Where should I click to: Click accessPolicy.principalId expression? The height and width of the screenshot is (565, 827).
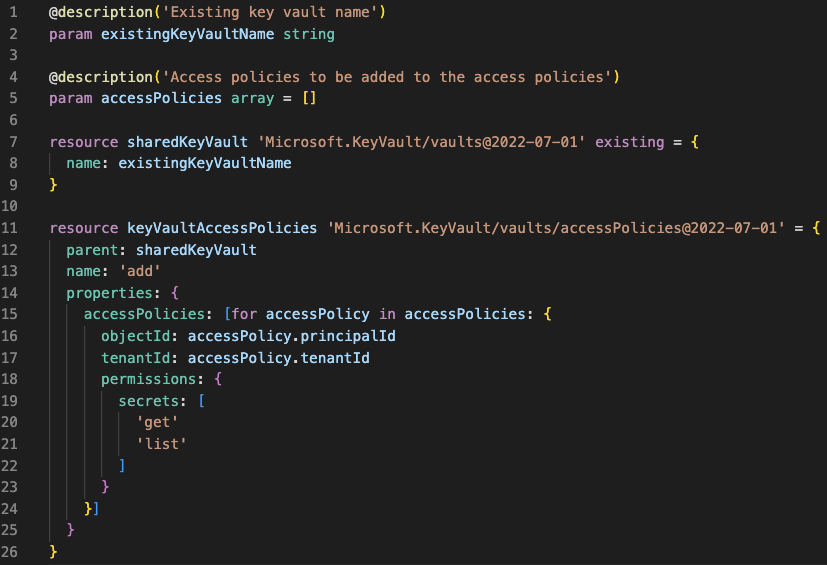coord(292,336)
